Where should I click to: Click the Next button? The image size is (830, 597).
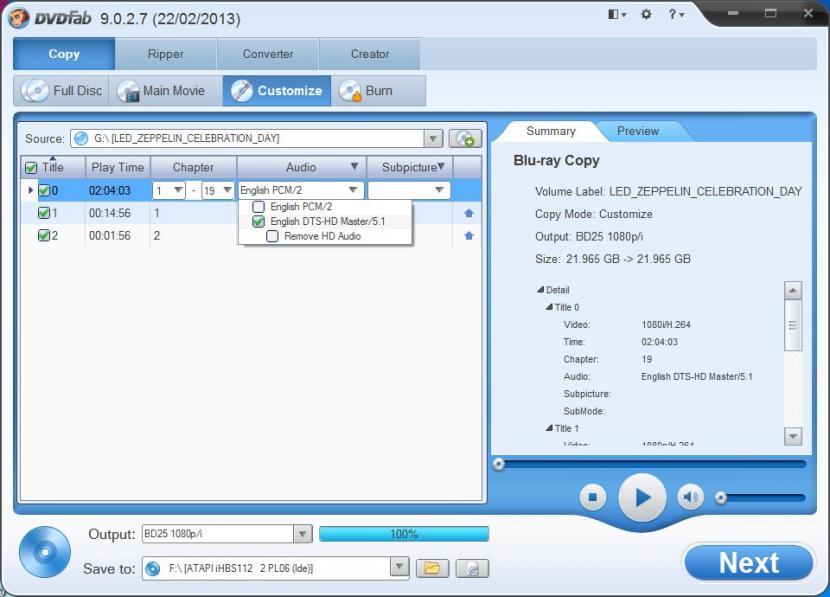[748, 563]
